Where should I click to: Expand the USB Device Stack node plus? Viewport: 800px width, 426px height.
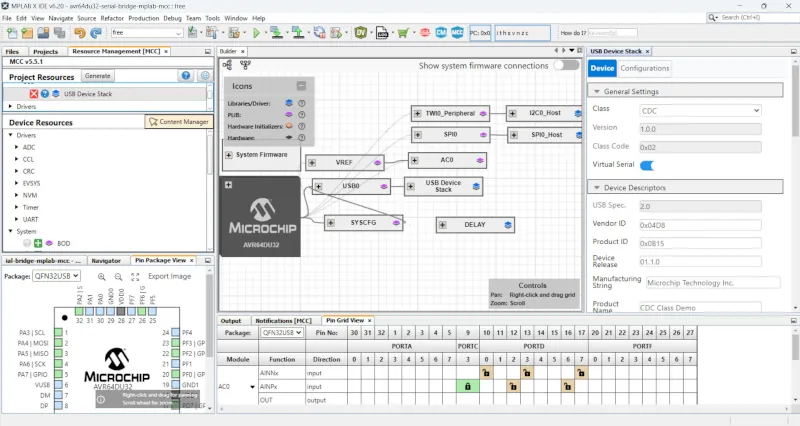411,186
